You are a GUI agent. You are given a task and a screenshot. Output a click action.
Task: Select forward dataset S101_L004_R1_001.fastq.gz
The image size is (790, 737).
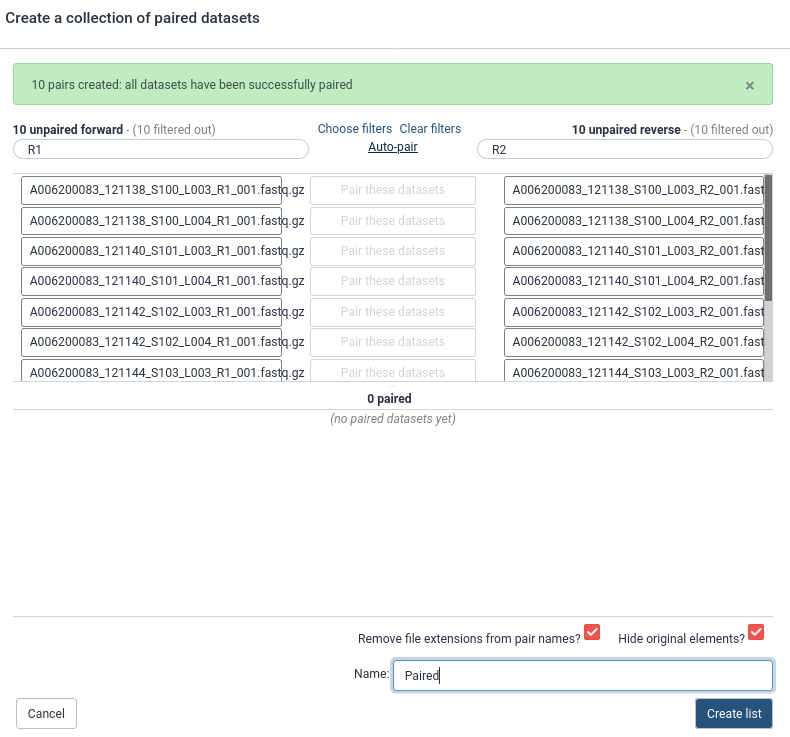point(151,281)
